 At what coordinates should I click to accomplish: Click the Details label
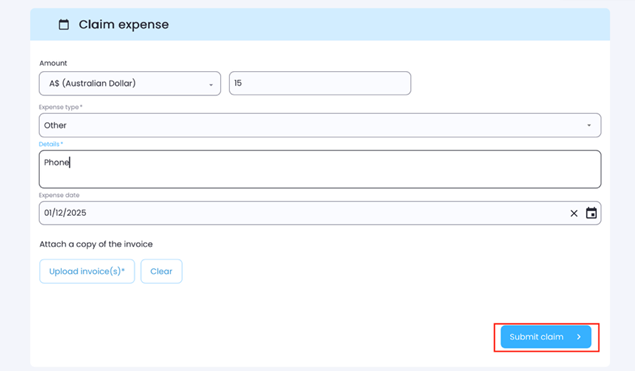click(51, 144)
